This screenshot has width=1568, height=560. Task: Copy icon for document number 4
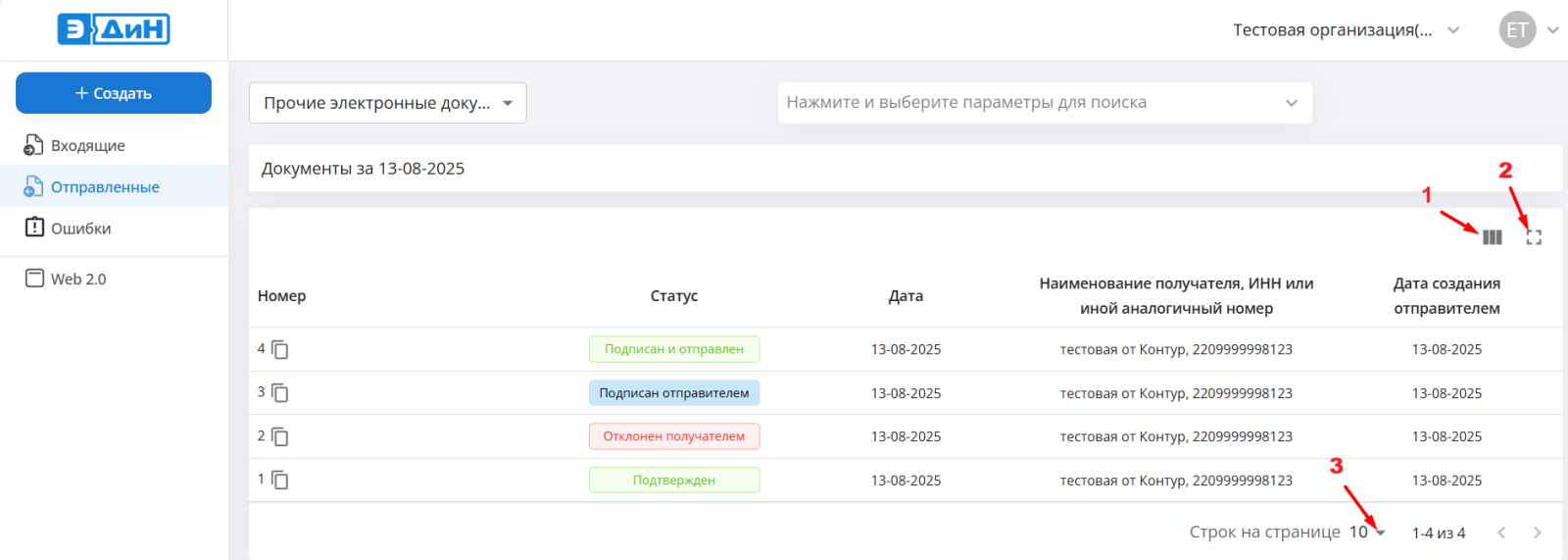click(280, 349)
